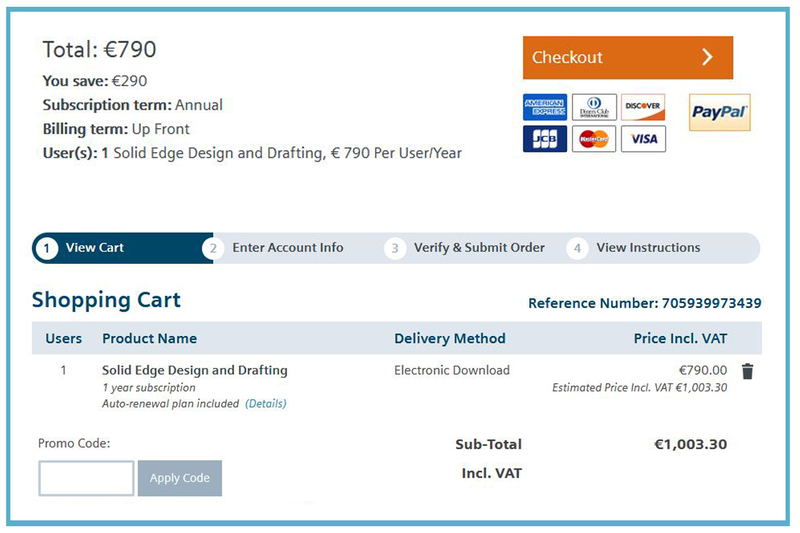The image size is (800, 533).
Task: Pick the VISA payment icon
Action: [643, 139]
